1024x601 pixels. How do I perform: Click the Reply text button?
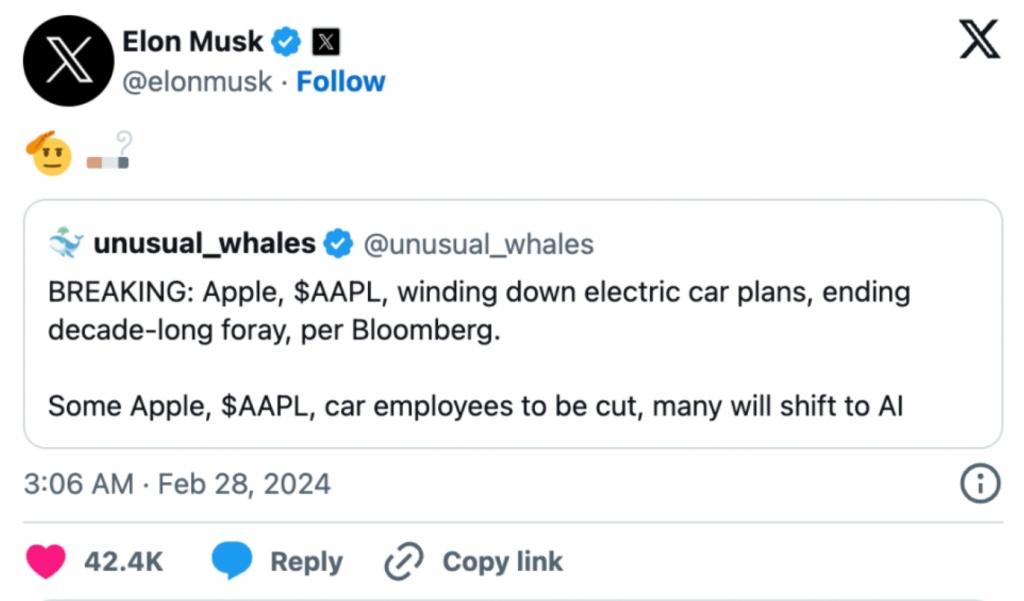pos(306,562)
